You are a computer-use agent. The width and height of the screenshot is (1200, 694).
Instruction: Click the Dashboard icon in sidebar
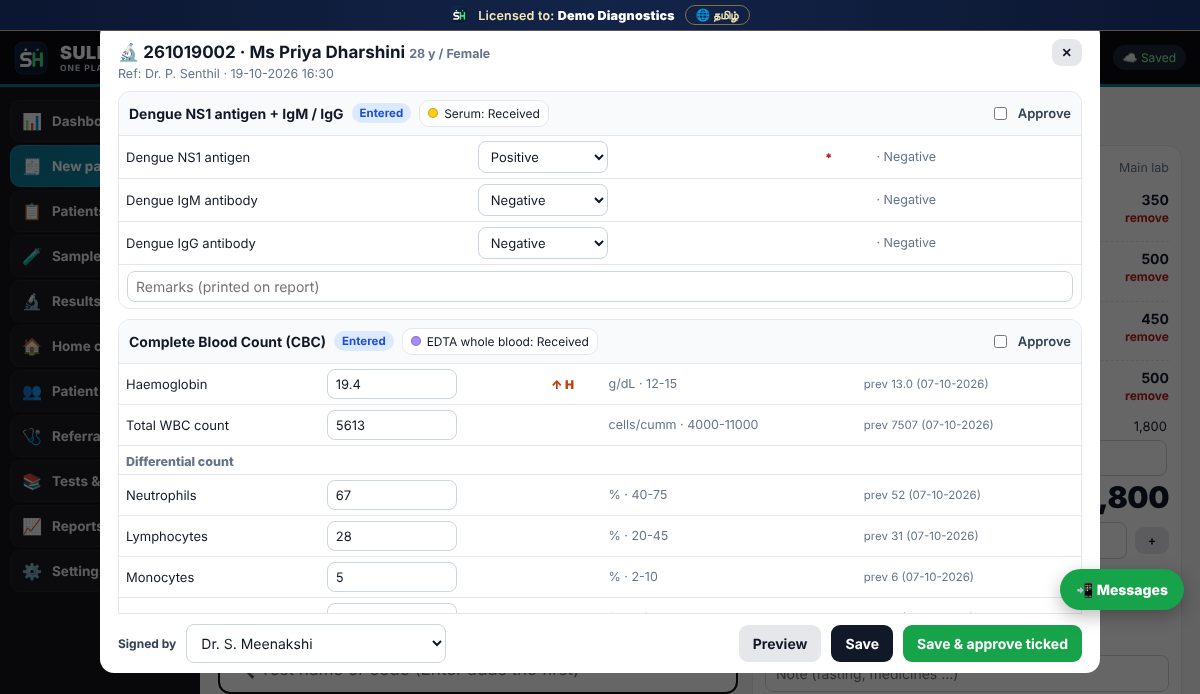coord(32,121)
